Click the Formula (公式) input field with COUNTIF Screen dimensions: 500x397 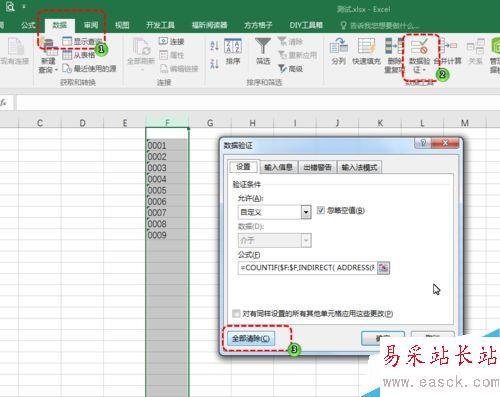[x=307, y=268]
